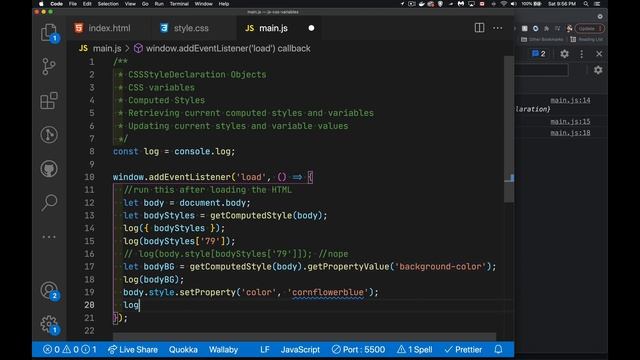Split the editor to the right
This screenshot has width=640, height=360.
click(x=479, y=28)
